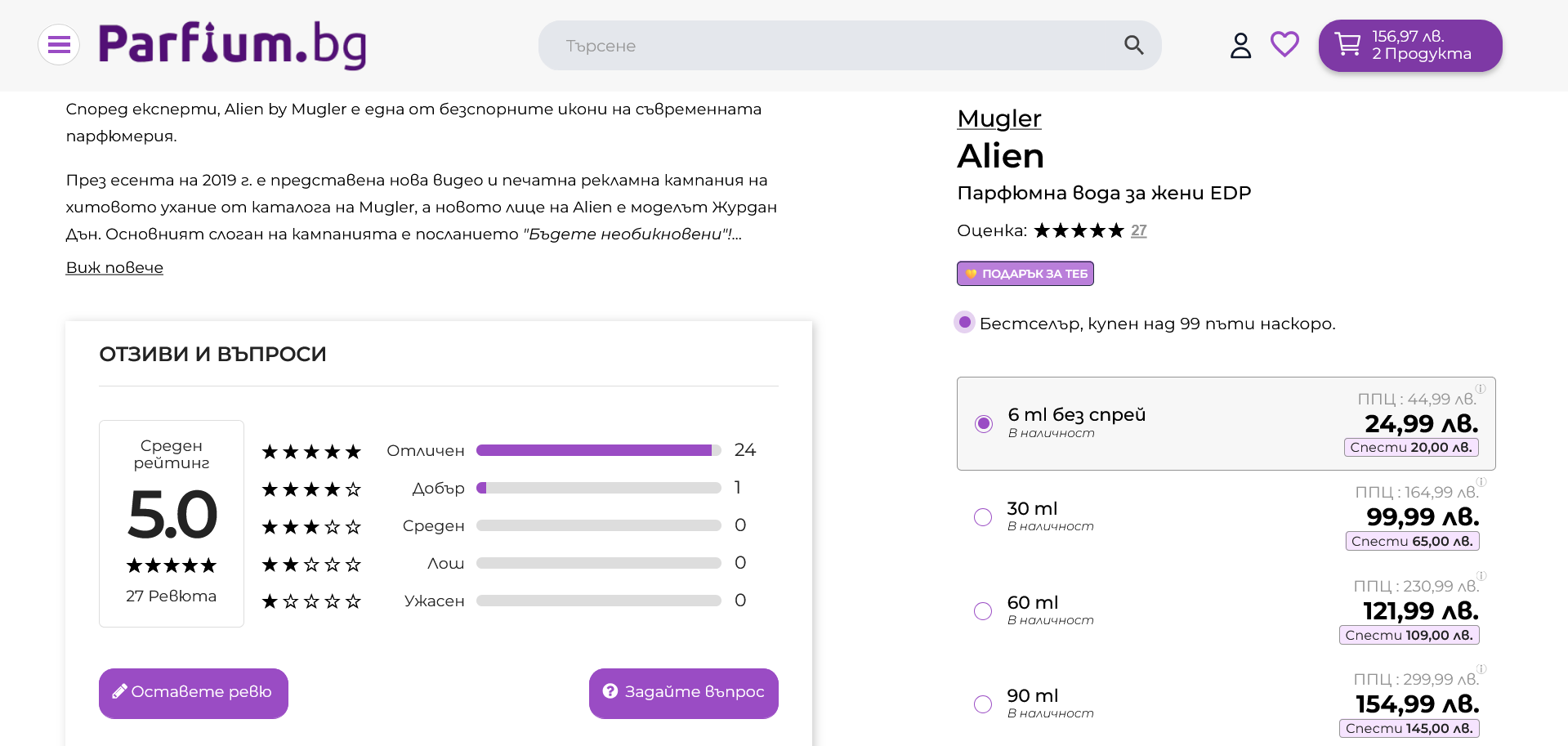Open the 27 reviews count link
Screen dimensions: 1568x746
tap(1138, 230)
